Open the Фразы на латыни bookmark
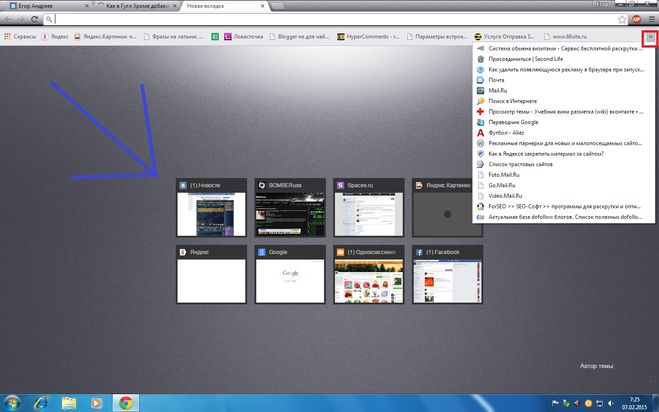This screenshot has height=412, width=659. 173,37
